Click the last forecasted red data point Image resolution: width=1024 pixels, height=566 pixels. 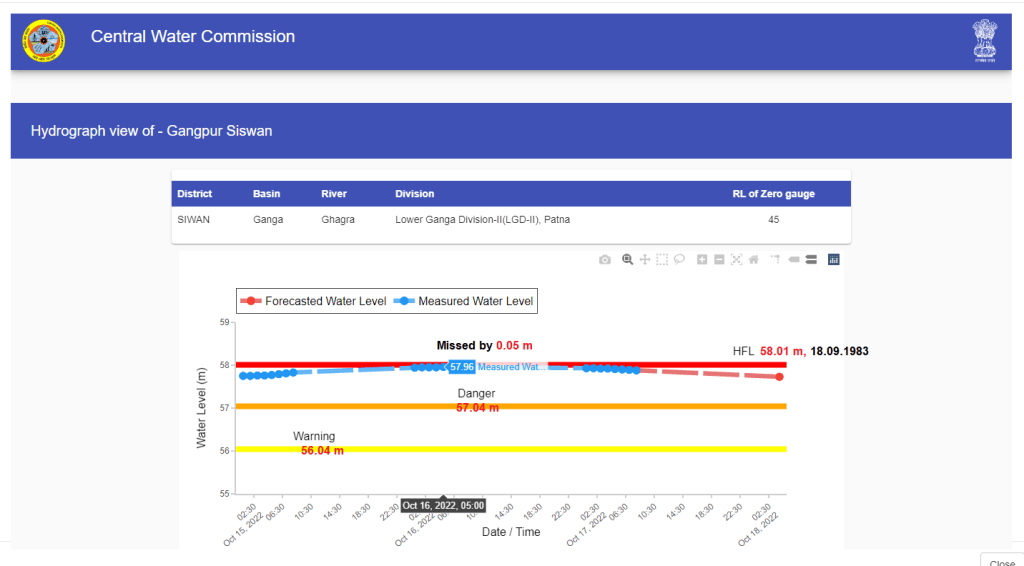click(779, 376)
